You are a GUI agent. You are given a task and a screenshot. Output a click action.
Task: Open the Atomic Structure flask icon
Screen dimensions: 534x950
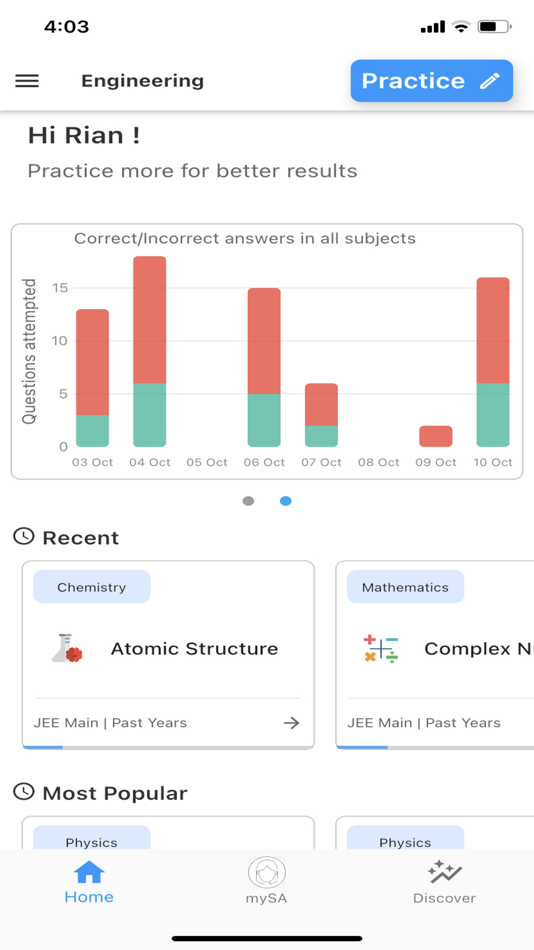pyautogui.click(x=67, y=648)
